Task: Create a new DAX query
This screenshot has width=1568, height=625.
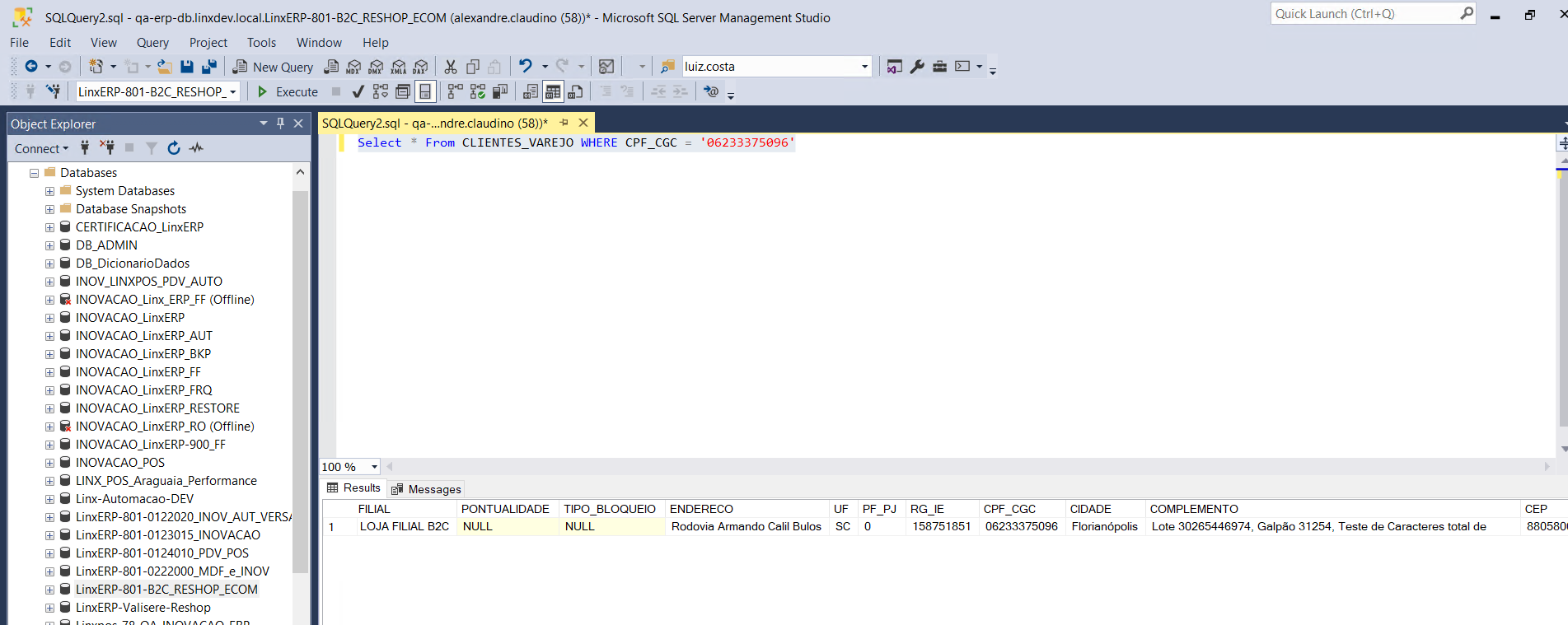Action: (421, 67)
